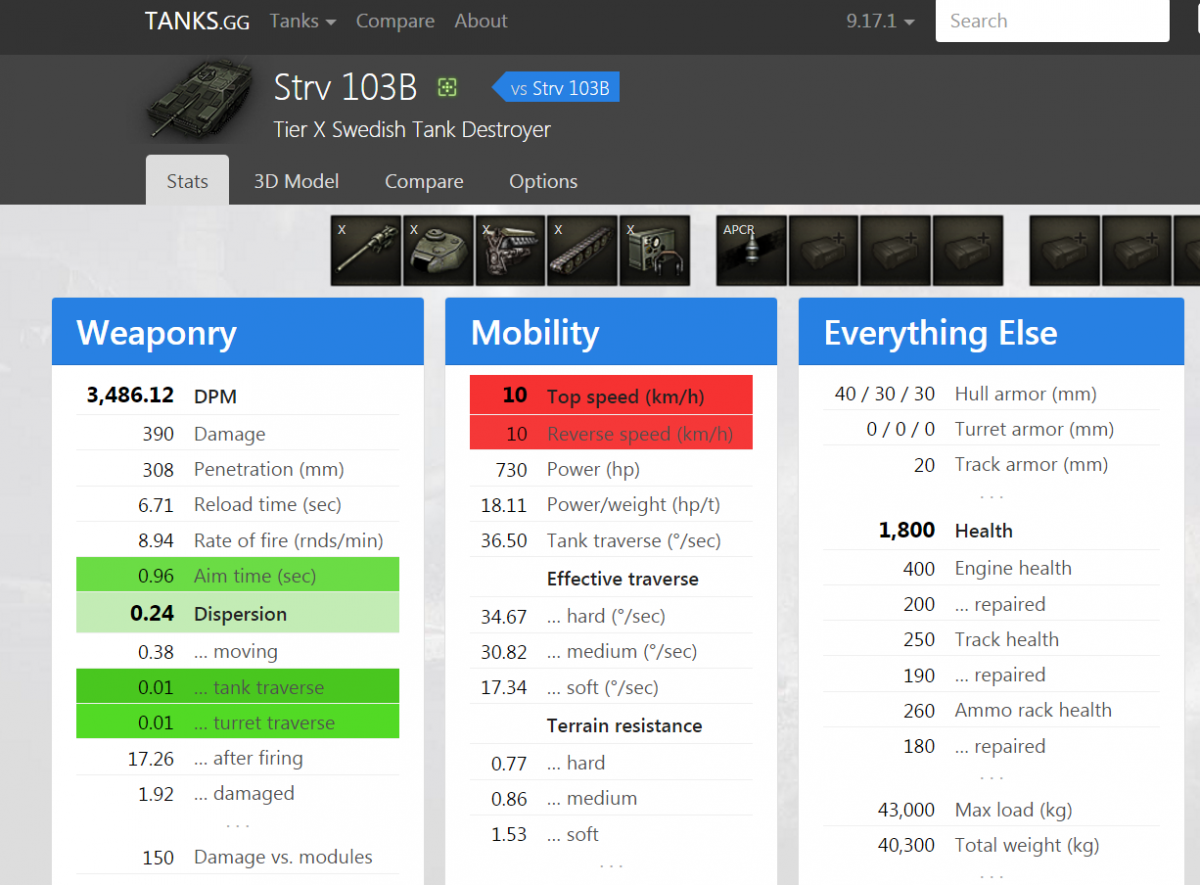Image resolution: width=1200 pixels, height=885 pixels.
Task: Select the Terrain resistance heading
Action: tap(624, 726)
